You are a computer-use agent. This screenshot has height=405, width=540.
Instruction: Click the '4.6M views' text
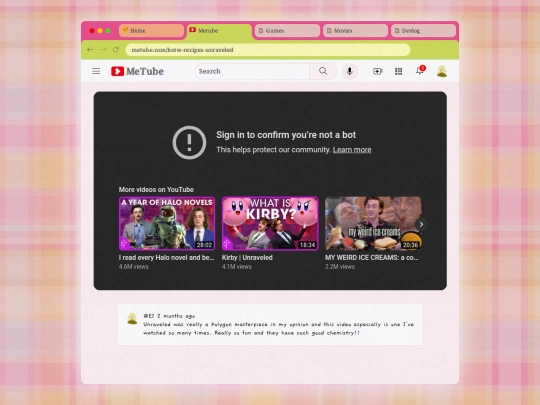(x=134, y=267)
